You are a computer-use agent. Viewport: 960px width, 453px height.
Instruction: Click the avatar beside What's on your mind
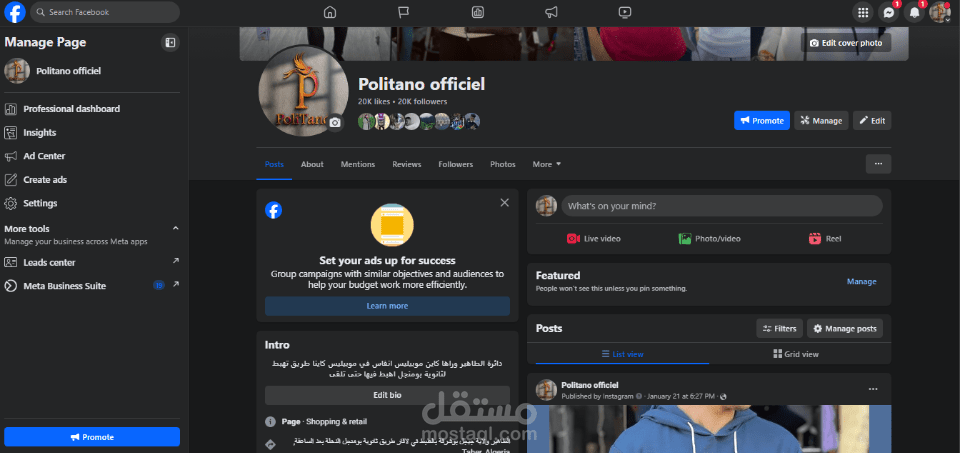point(546,206)
